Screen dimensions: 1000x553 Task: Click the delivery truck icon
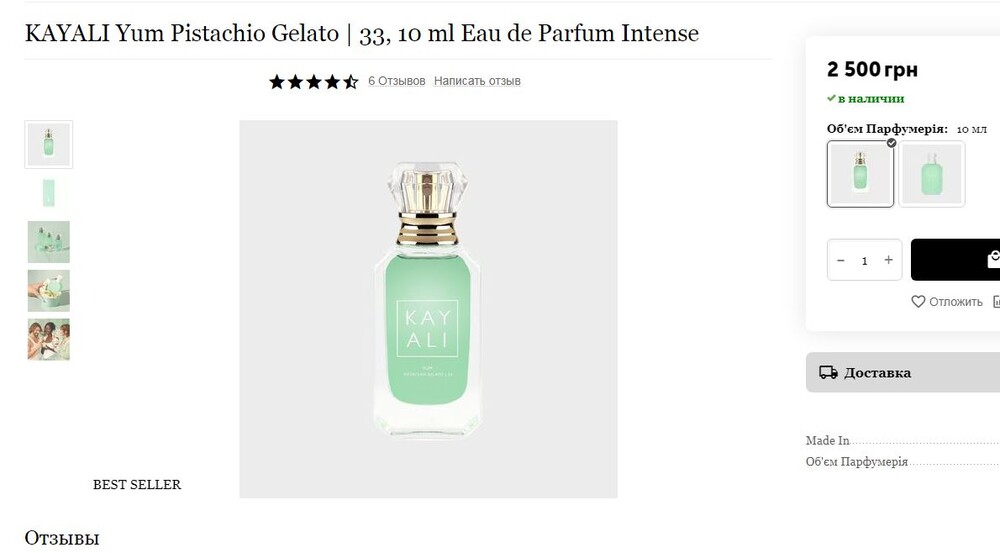pos(828,372)
